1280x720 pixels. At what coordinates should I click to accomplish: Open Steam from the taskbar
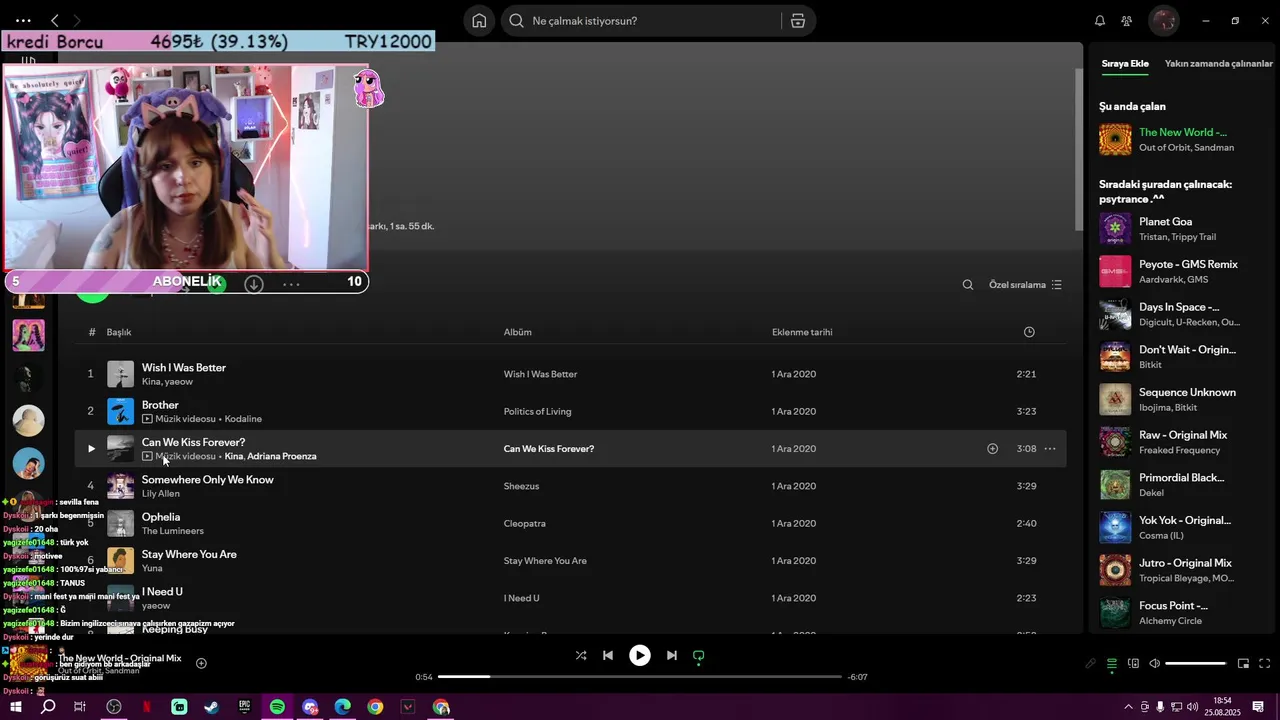[x=212, y=707]
